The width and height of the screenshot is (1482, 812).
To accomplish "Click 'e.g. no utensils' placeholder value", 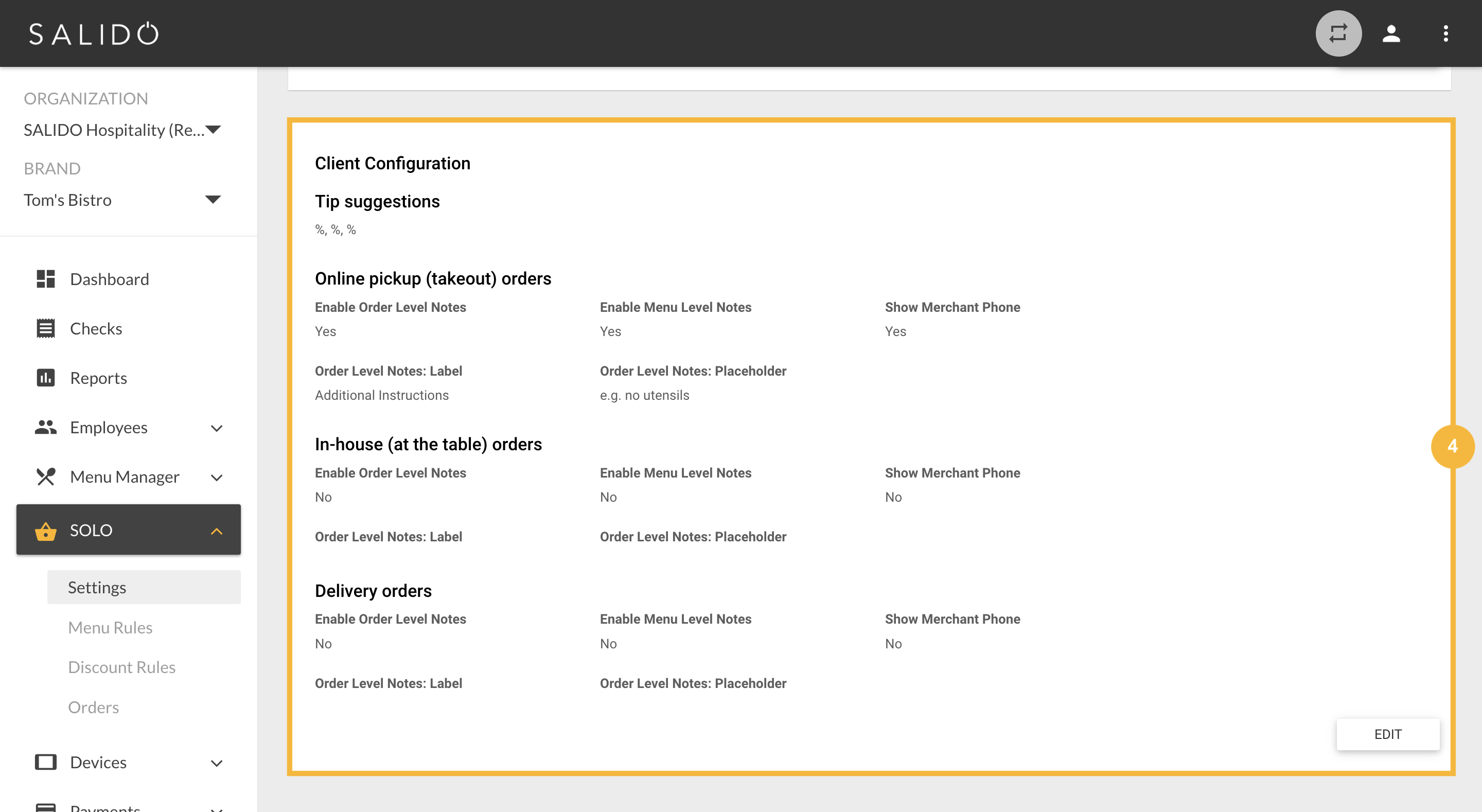I will point(644,395).
